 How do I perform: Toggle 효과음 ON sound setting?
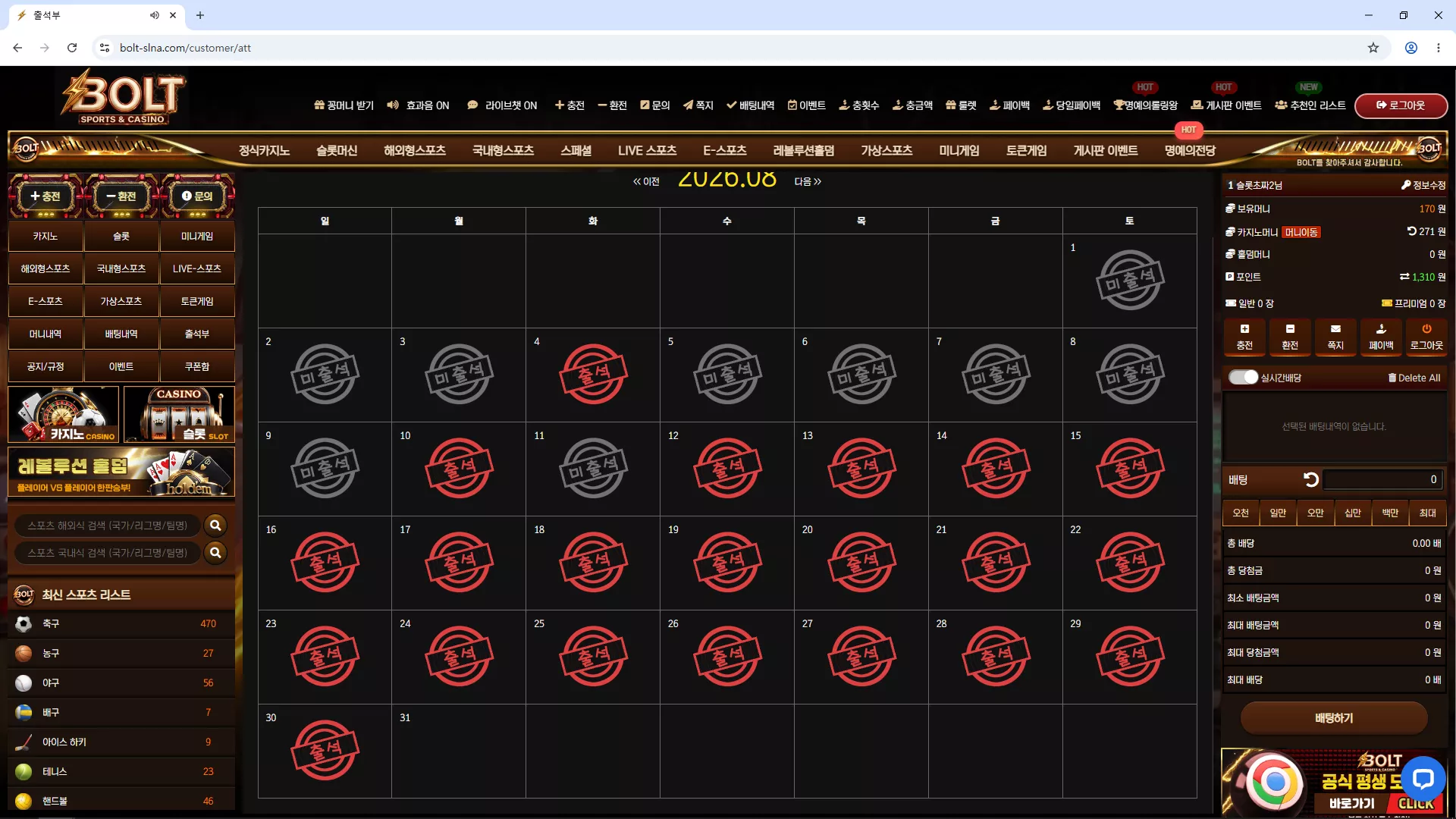418,105
